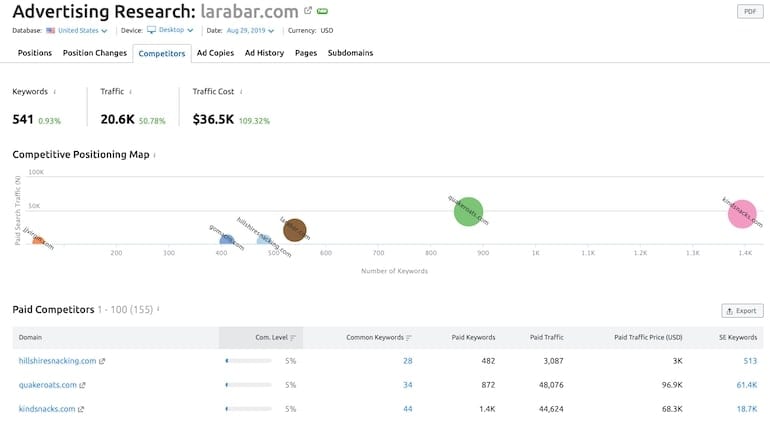Click the pink kindsnacks.com bubble
Image resolution: width=770 pixels, height=423 pixels.
click(742, 214)
